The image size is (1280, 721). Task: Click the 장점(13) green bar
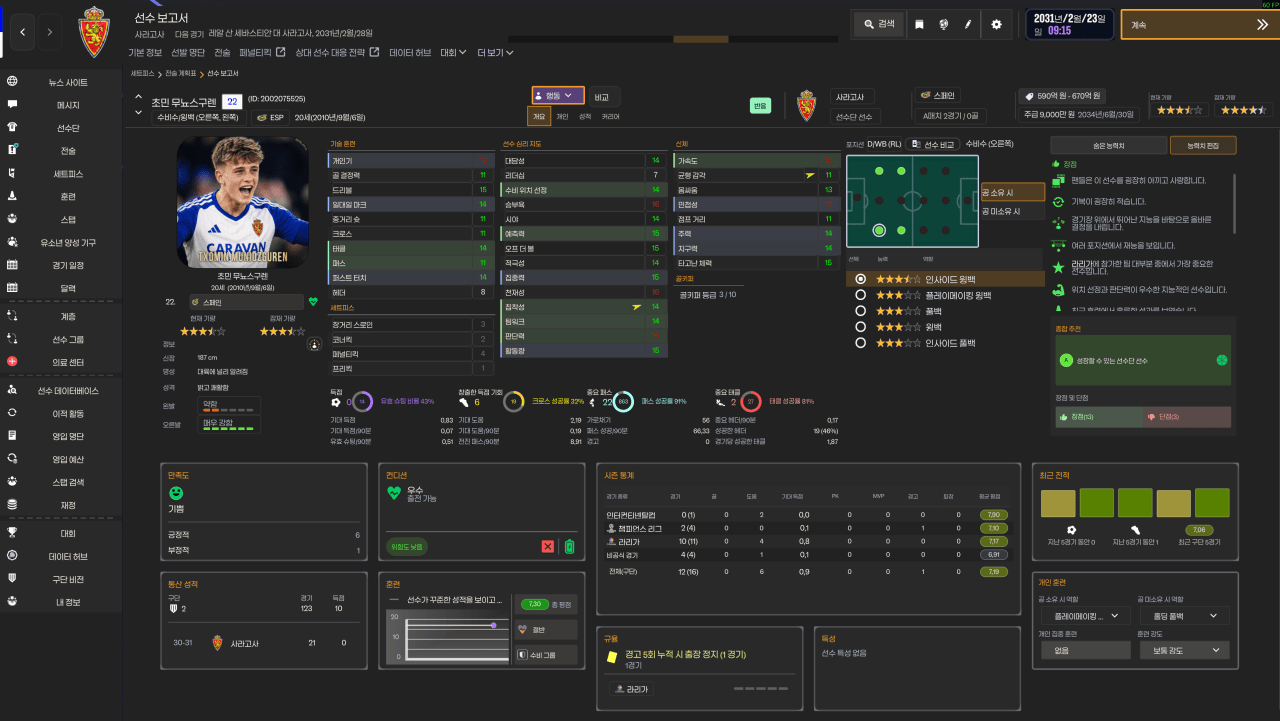point(1098,416)
